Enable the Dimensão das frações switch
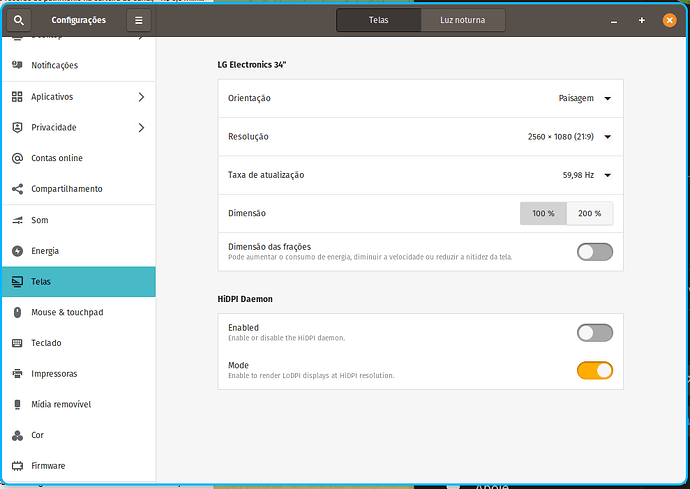Viewport: 690px width, 489px height. pyautogui.click(x=594, y=252)
